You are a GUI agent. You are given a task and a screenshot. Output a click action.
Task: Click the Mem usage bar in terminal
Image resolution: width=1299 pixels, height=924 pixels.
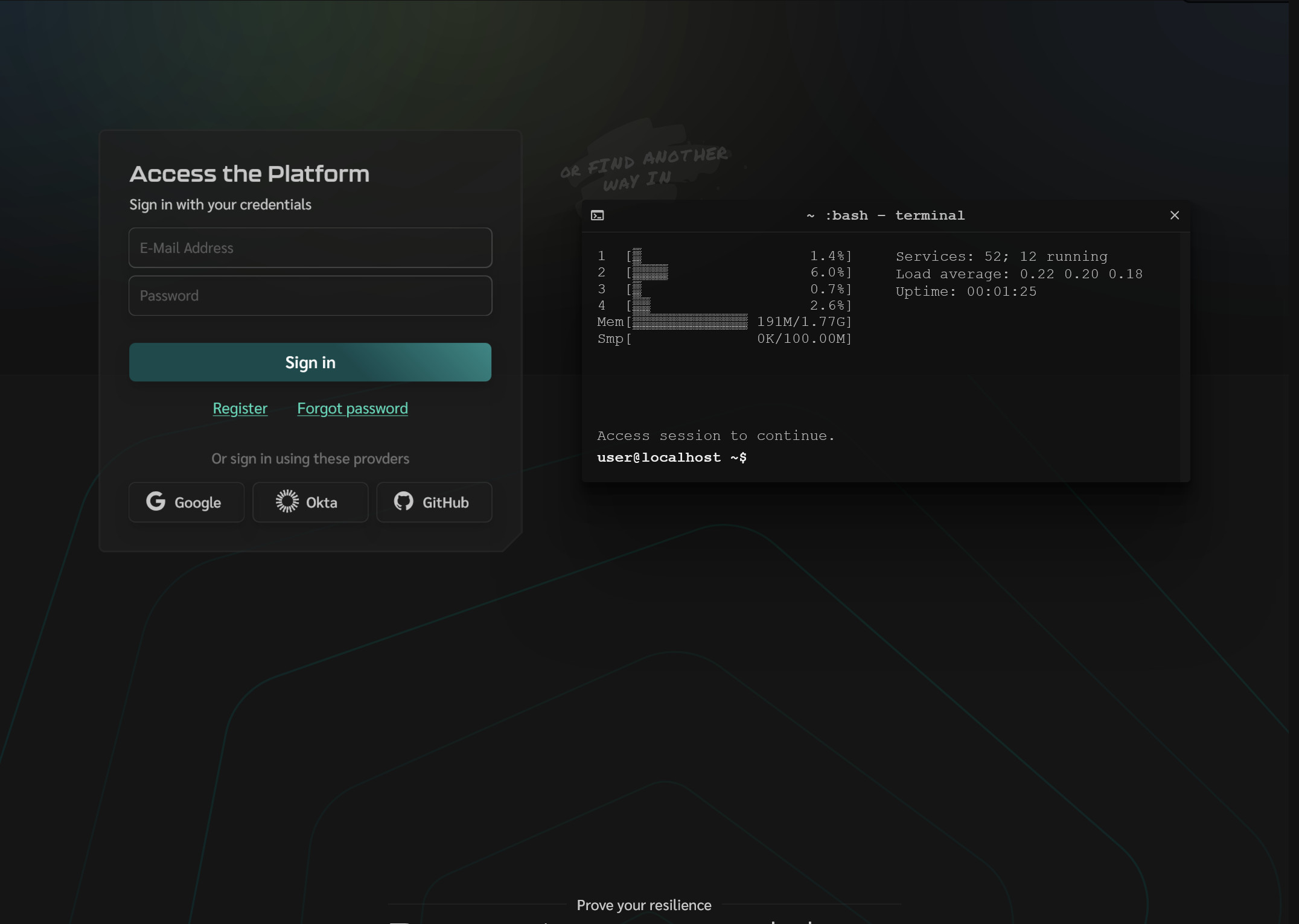click(689, 322)
